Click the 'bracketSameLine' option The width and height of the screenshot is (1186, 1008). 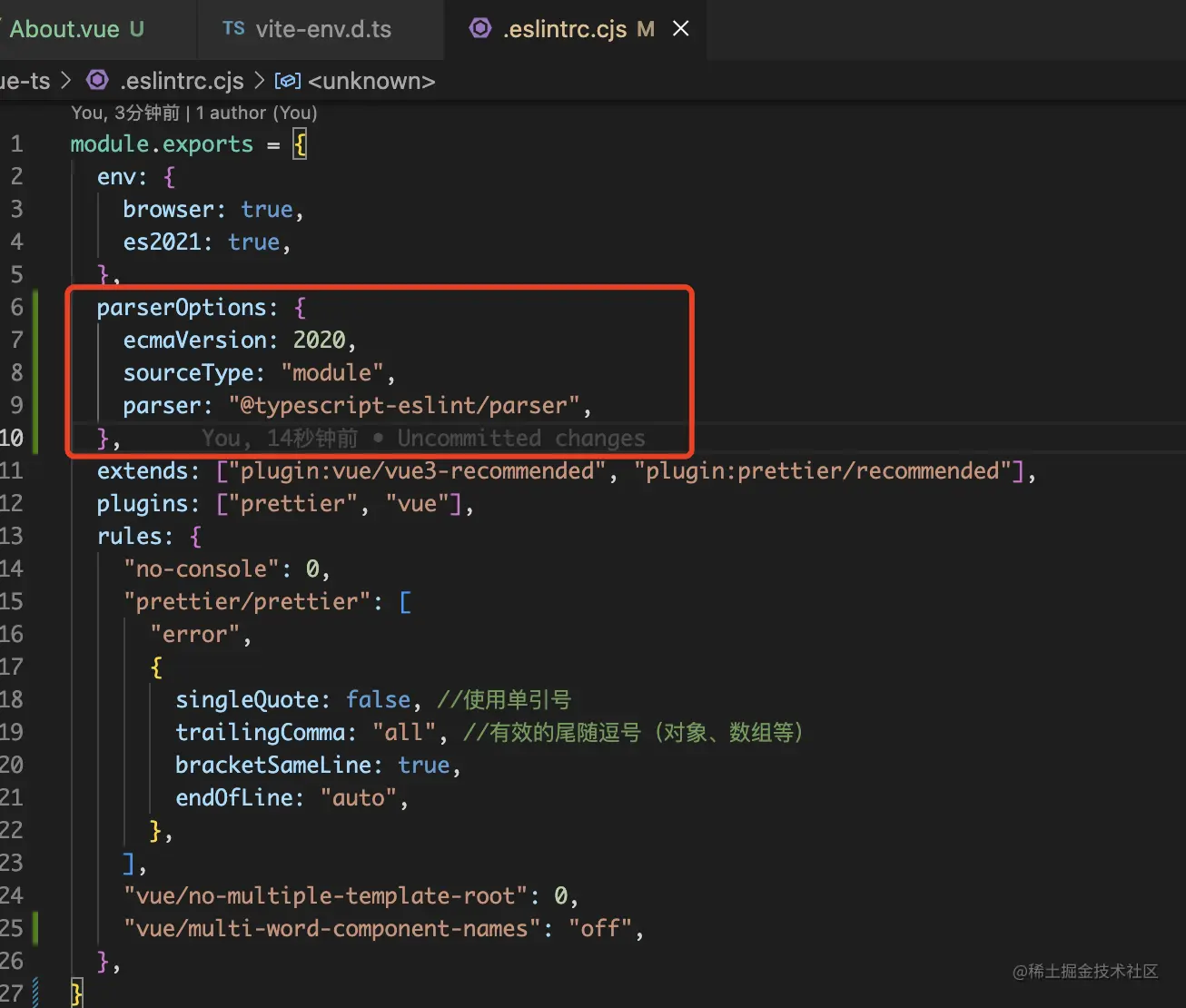(273, 766)
